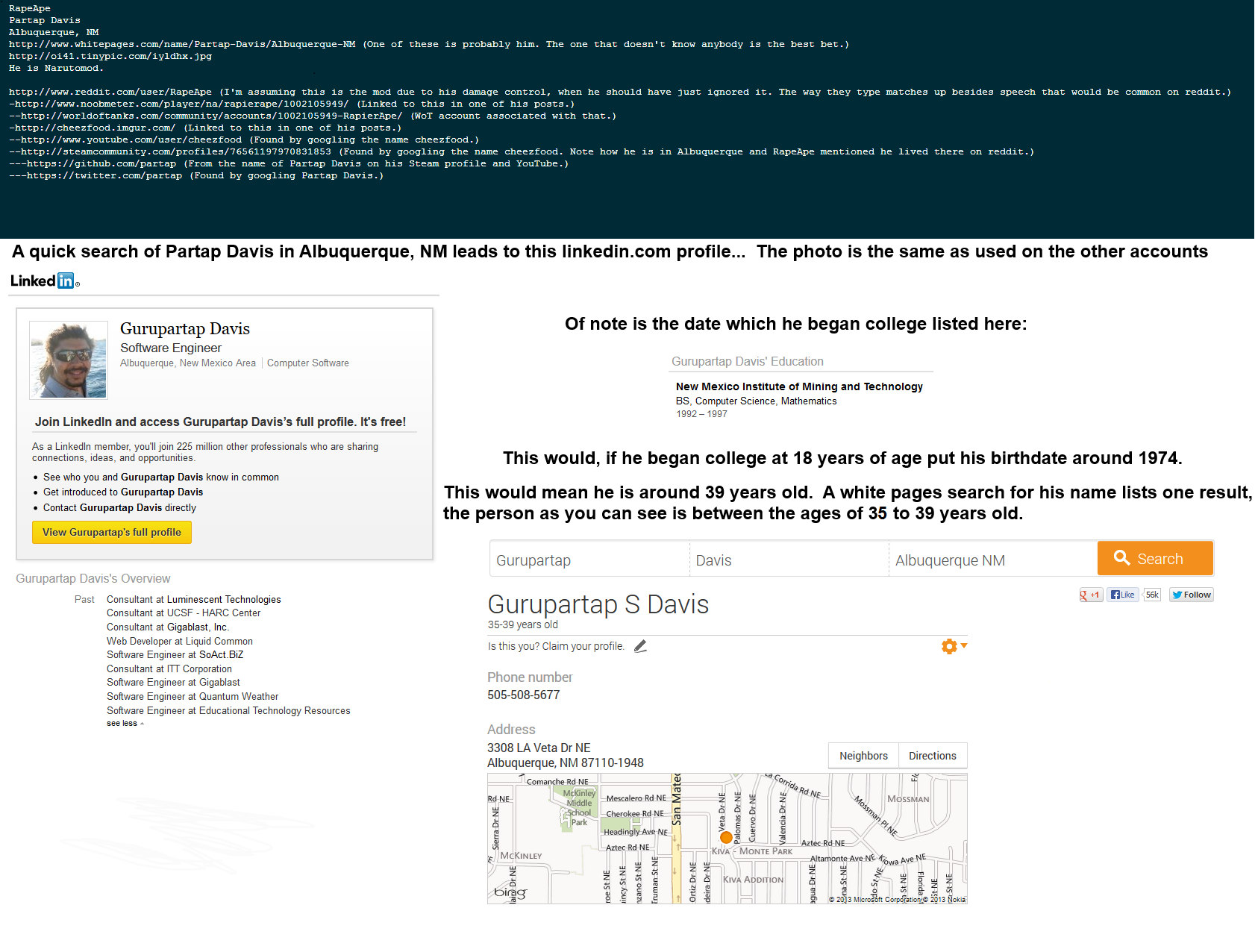Open the UCSF - HARC Center link
Screen dimensions: 1255x952
[213, 613]
